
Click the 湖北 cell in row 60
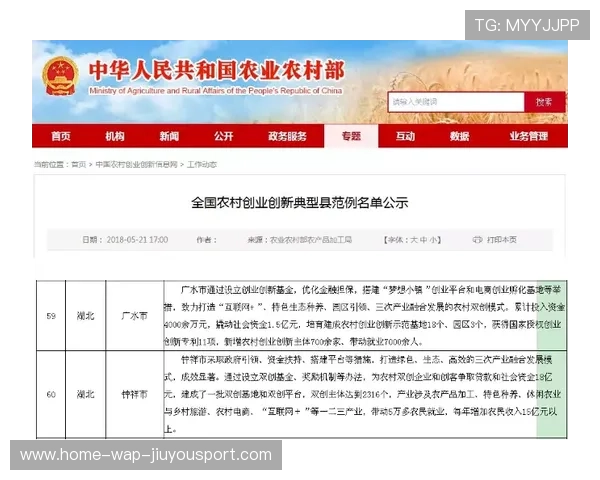(85, 394)
